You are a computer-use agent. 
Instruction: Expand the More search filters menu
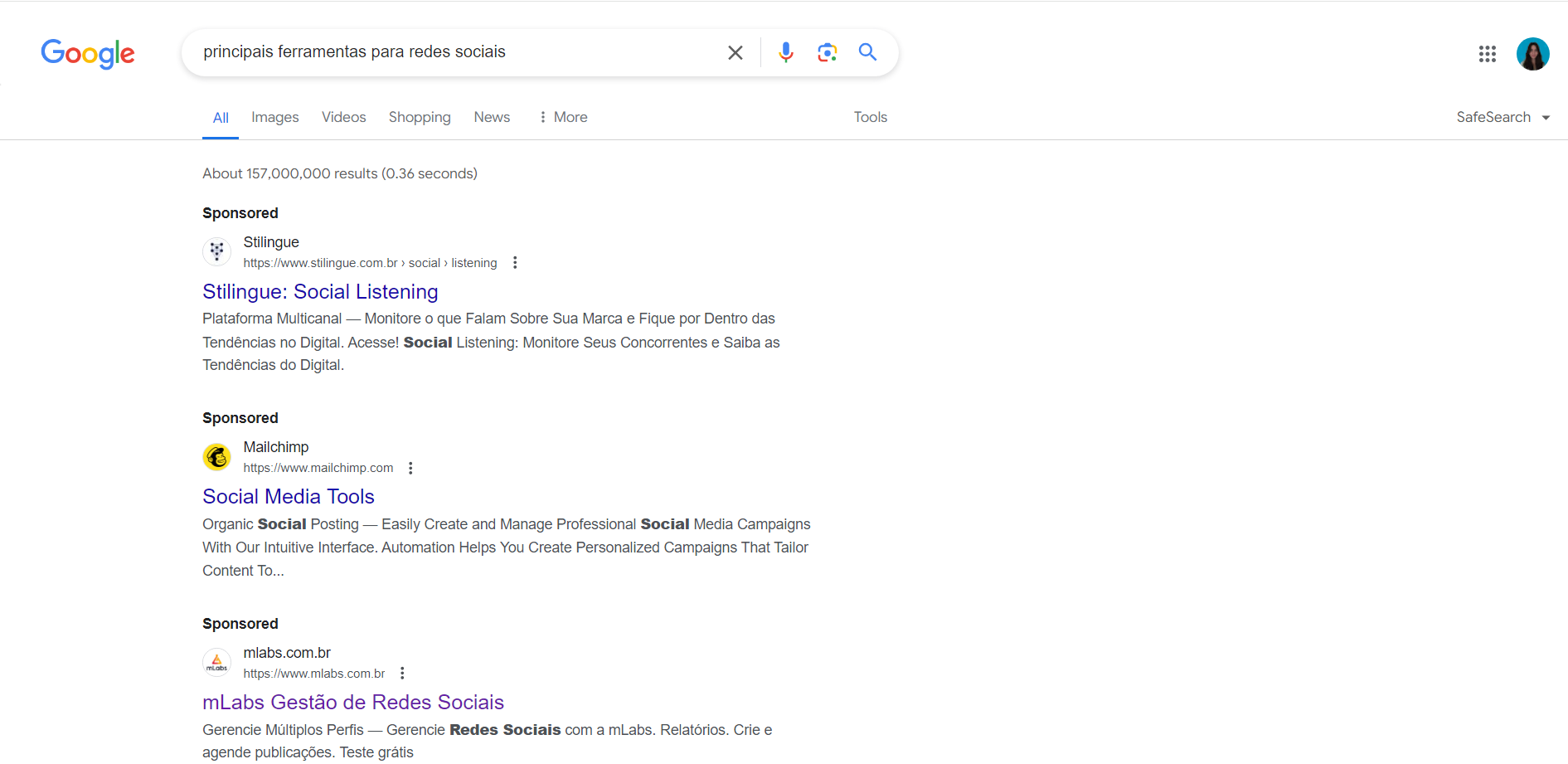(563, 118)
